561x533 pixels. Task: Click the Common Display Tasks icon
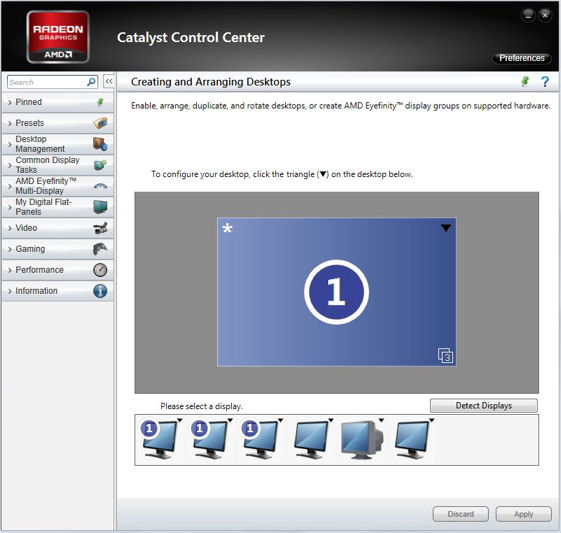click(x=100, y=165)
